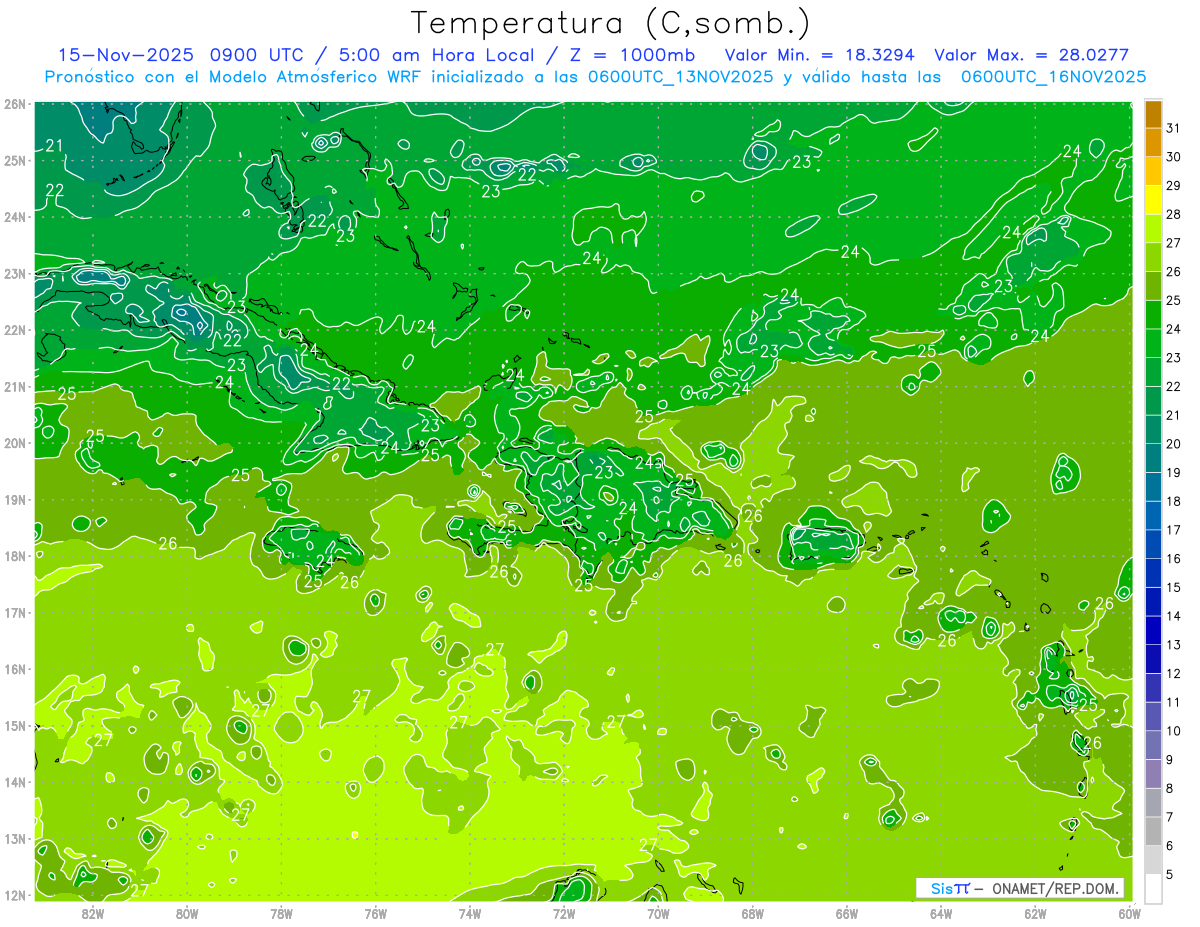Click the 16N latitude label
The width and height of the screenshot is (1200, 927).
tap(15, 669)
